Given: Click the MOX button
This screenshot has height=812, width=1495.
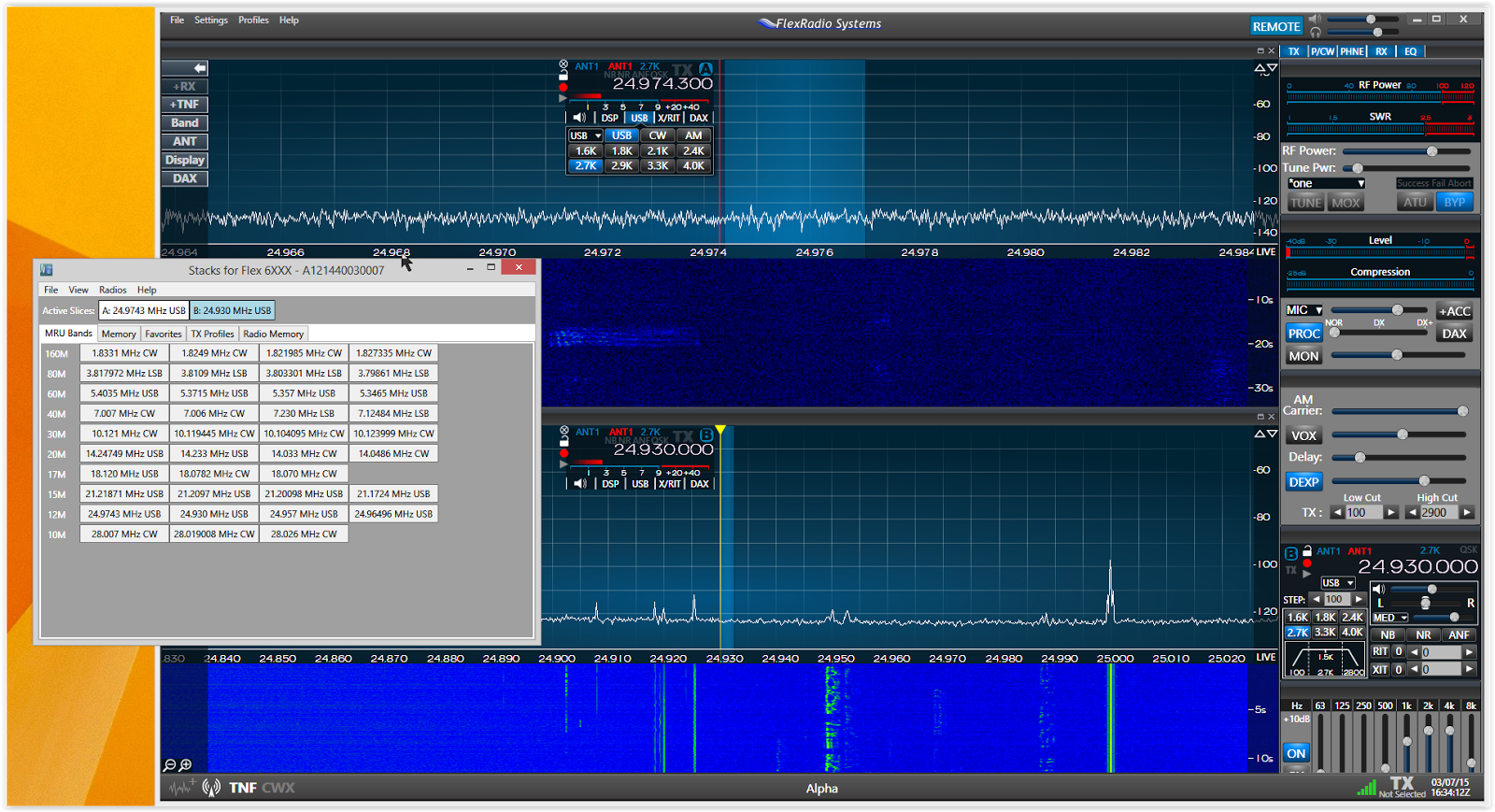Looking at the screenshot, I should pyautogui.click(x=1345, y=202).
